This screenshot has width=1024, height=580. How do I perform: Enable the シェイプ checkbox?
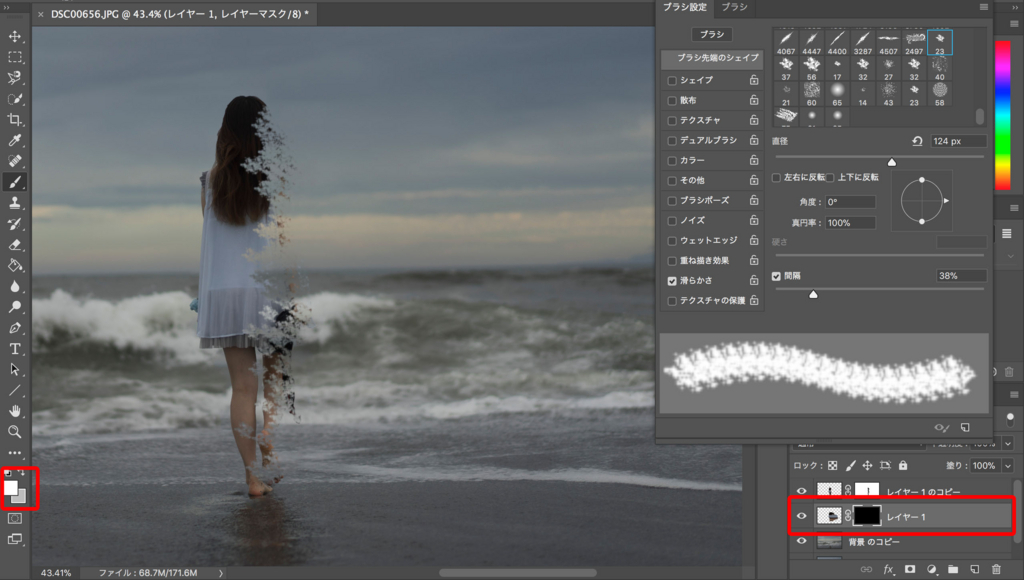(x=672, y=80)
